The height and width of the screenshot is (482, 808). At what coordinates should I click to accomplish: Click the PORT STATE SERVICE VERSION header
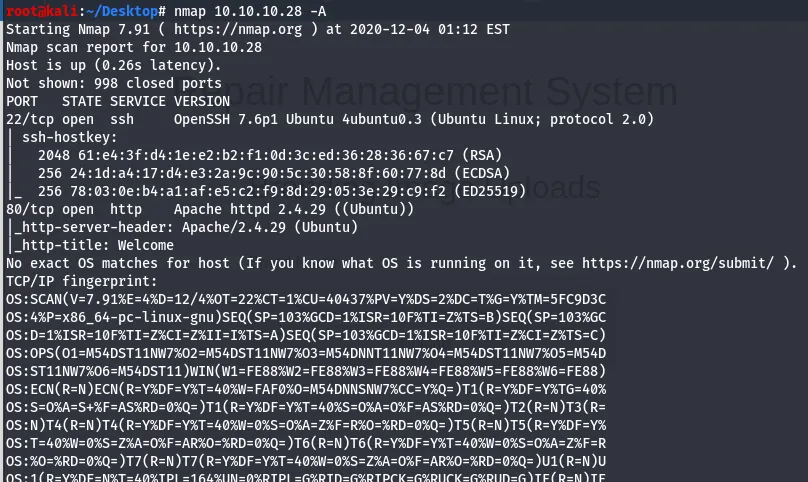[x=117, y=101]
